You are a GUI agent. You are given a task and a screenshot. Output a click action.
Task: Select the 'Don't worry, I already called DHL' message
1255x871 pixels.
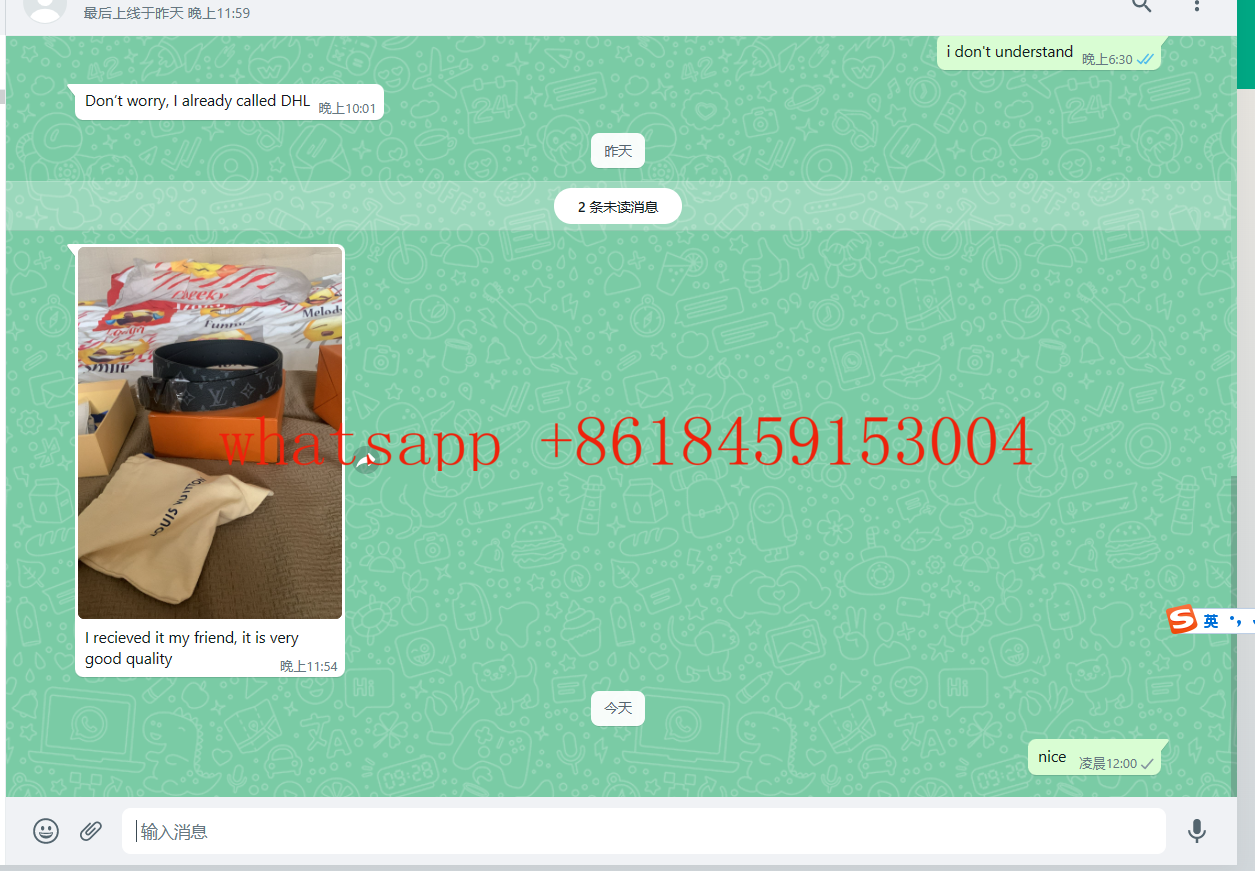[x=197, y=101]
